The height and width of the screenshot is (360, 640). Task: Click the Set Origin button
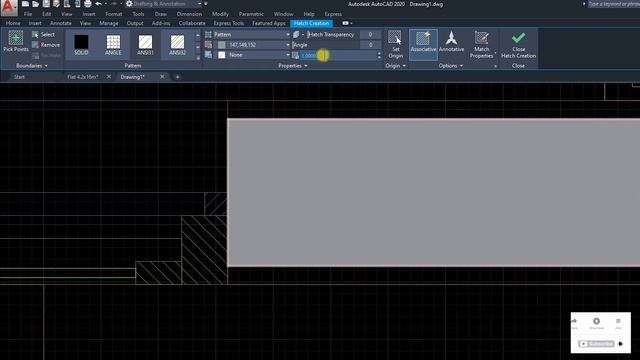(395, 44)
